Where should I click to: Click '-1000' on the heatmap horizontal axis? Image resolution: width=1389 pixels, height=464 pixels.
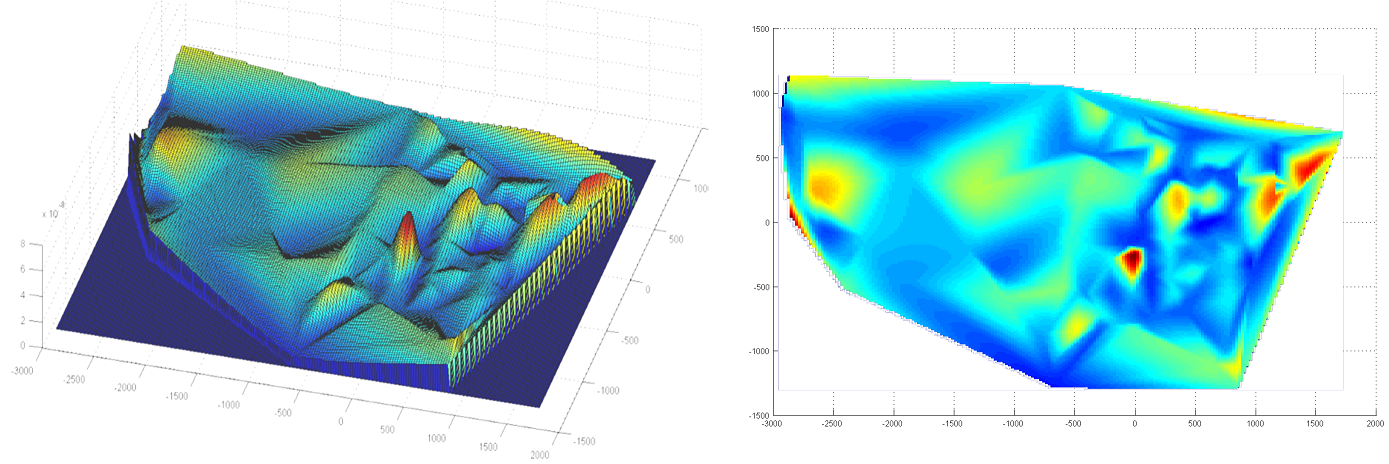pyautogui.click(x=1014, y=422)
